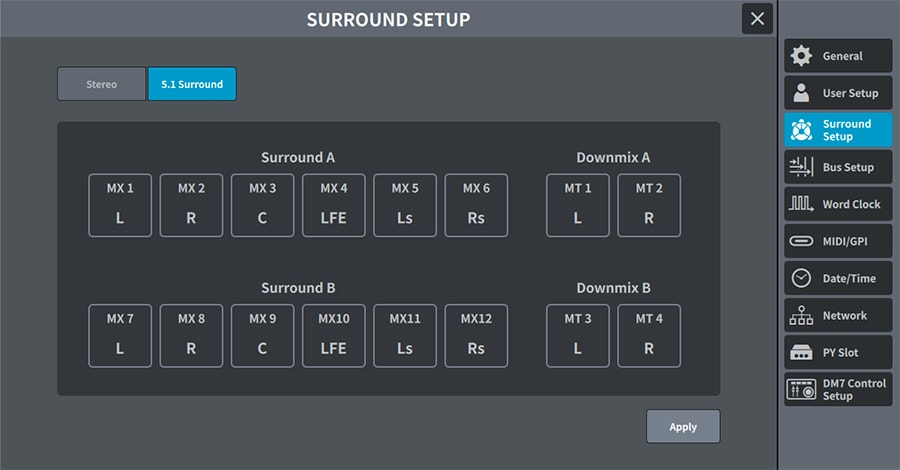Image resolution: width=900 pixels, height=470 pixels.
Task: Close the Surround Setup dialog
Action: [x=757, y=19]
